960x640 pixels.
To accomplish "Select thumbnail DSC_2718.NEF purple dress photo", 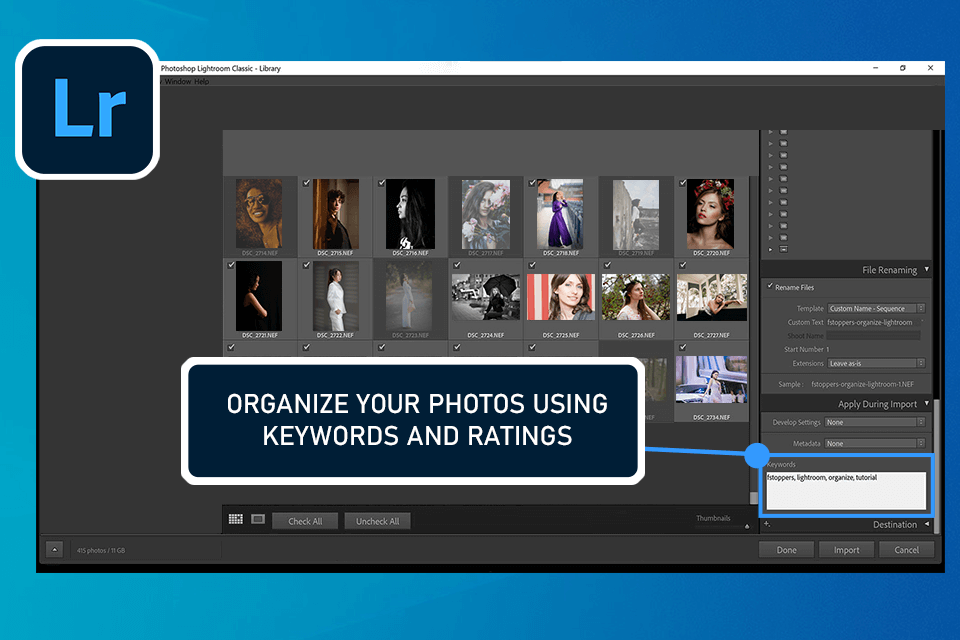I will click(561, 214).
